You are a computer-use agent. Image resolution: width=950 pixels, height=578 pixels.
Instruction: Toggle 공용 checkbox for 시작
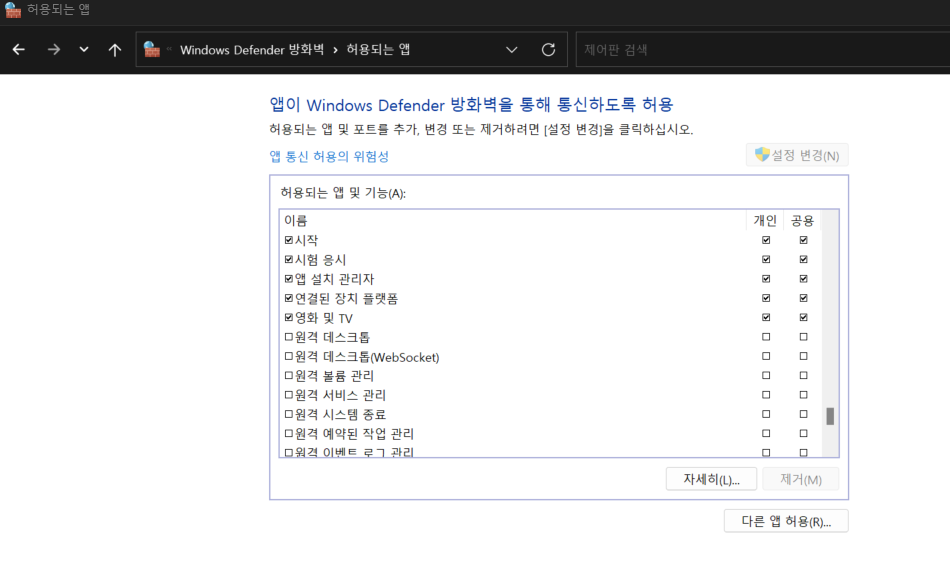click(803, 240)
